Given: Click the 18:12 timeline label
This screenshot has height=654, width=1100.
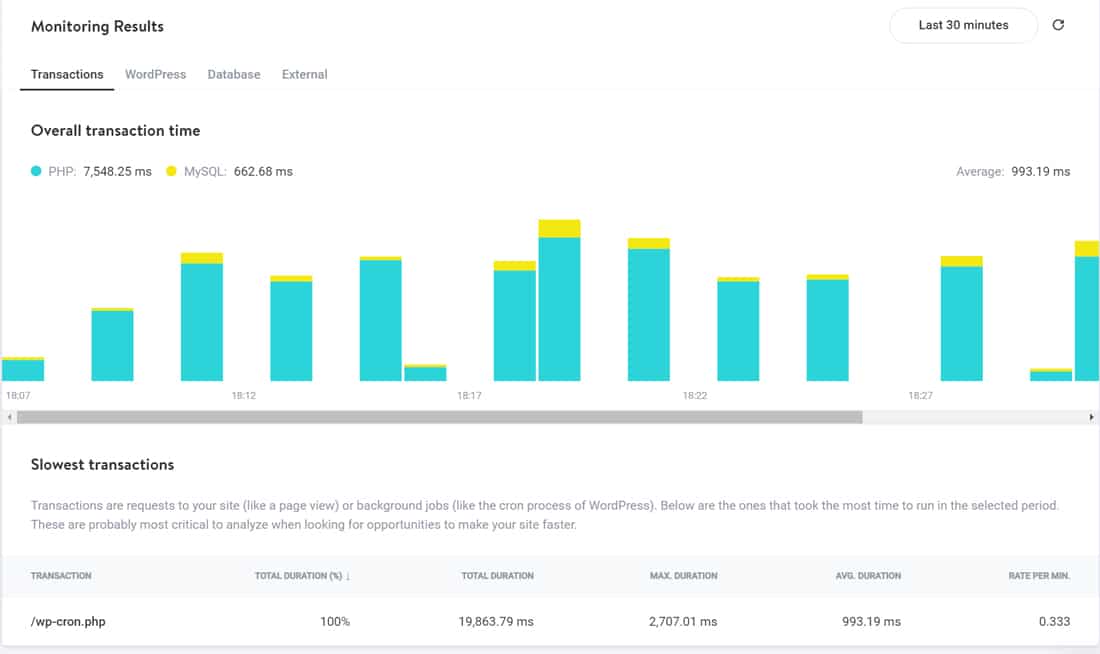Looking at the screenshot, I should click(244, 396).
